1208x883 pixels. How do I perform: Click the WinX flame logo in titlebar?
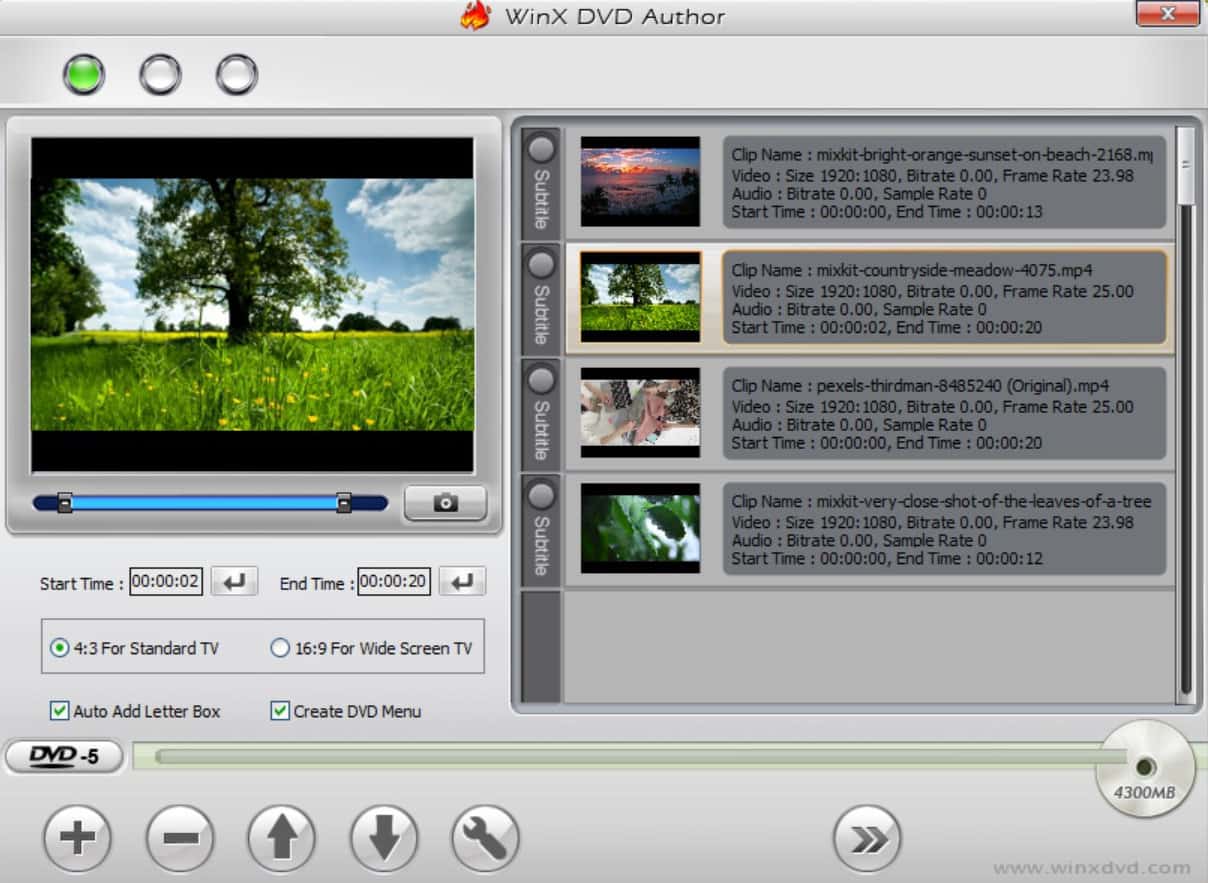(474, 15)
